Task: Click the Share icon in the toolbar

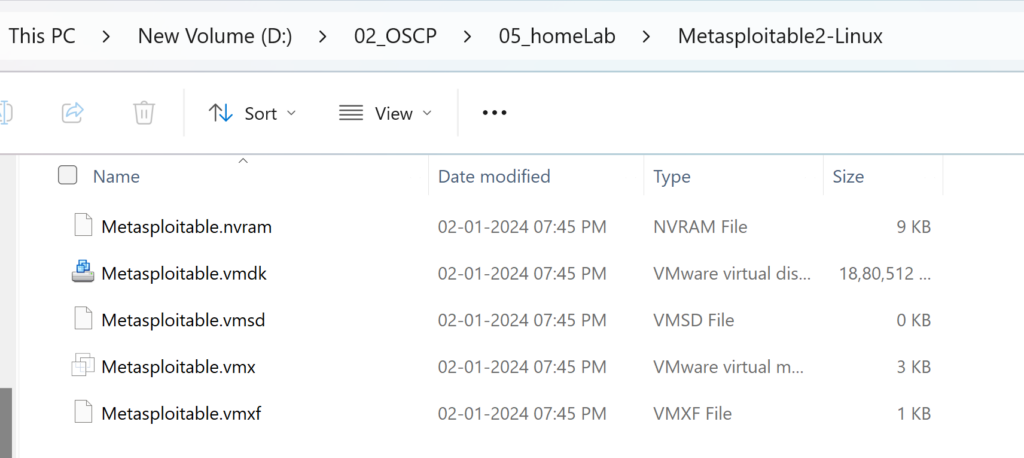Action: (73, 113)
